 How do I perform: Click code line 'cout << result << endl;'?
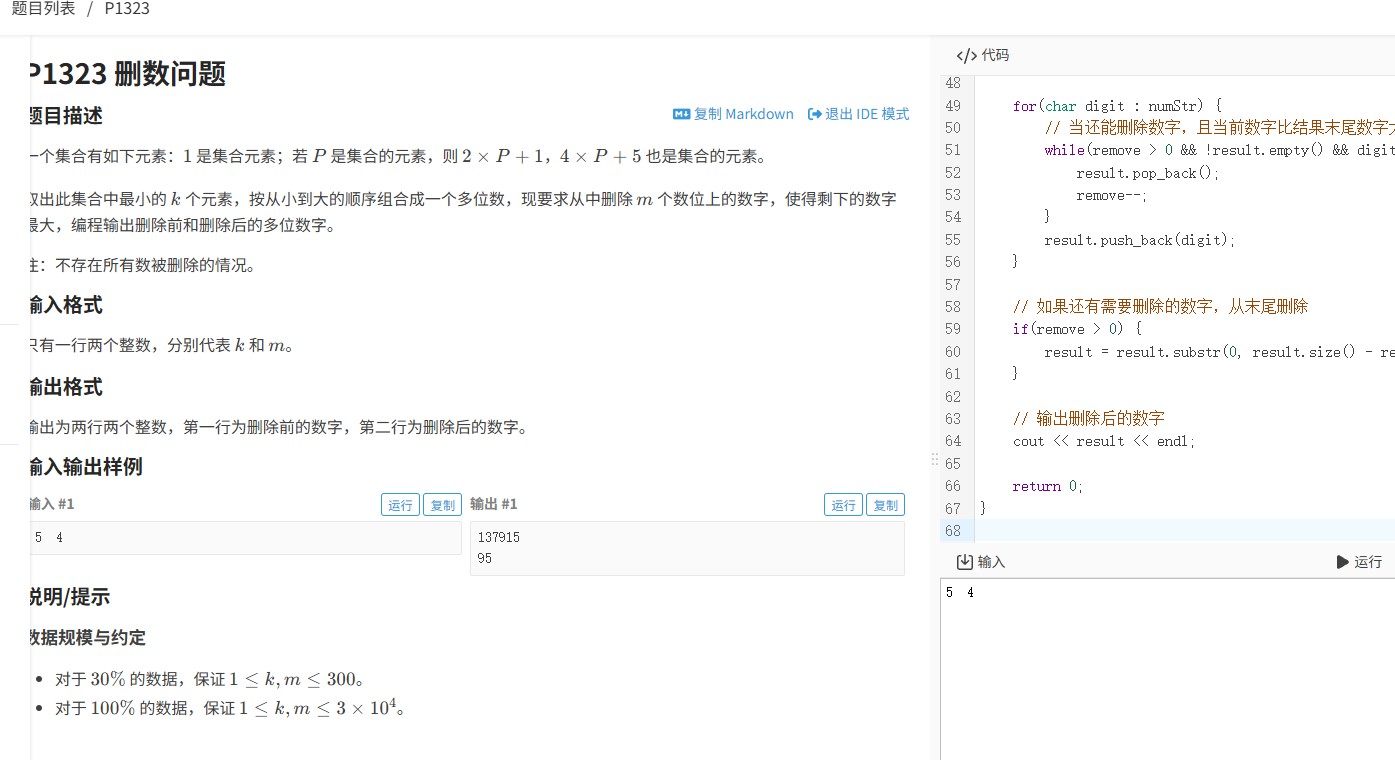1104,441
